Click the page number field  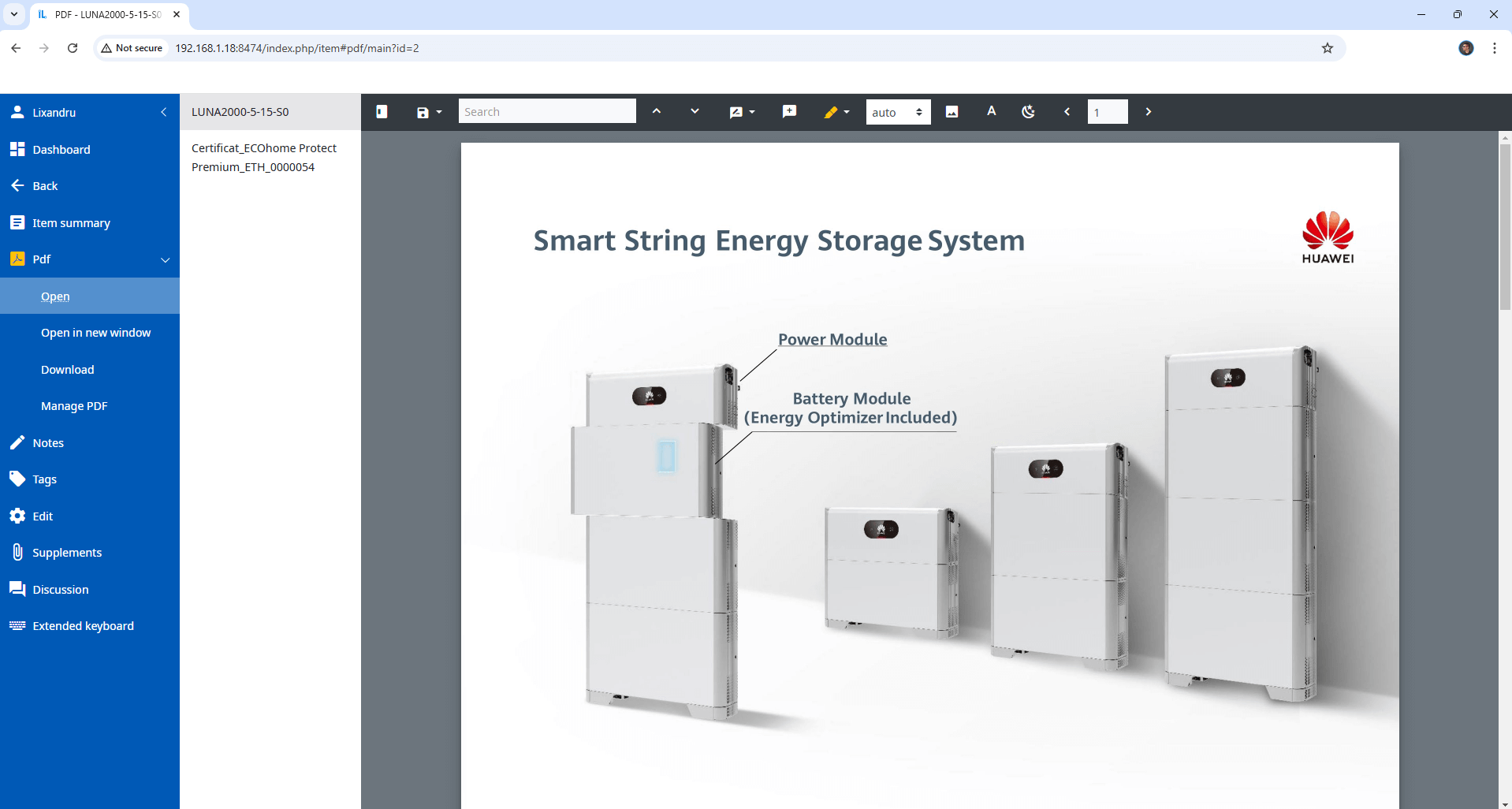click(x=1108, y=112)
